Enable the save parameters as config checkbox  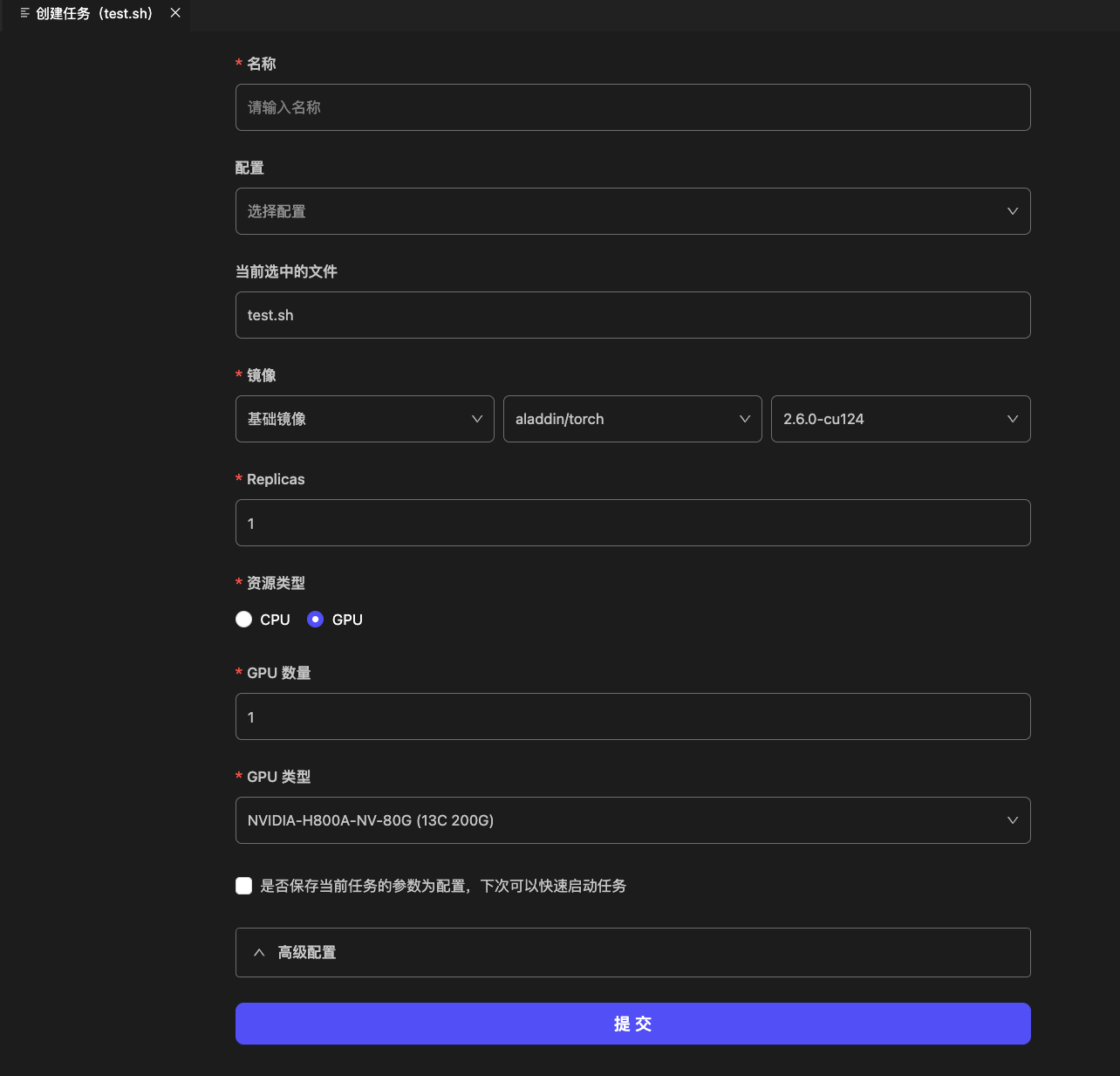(x=244, y=886)
